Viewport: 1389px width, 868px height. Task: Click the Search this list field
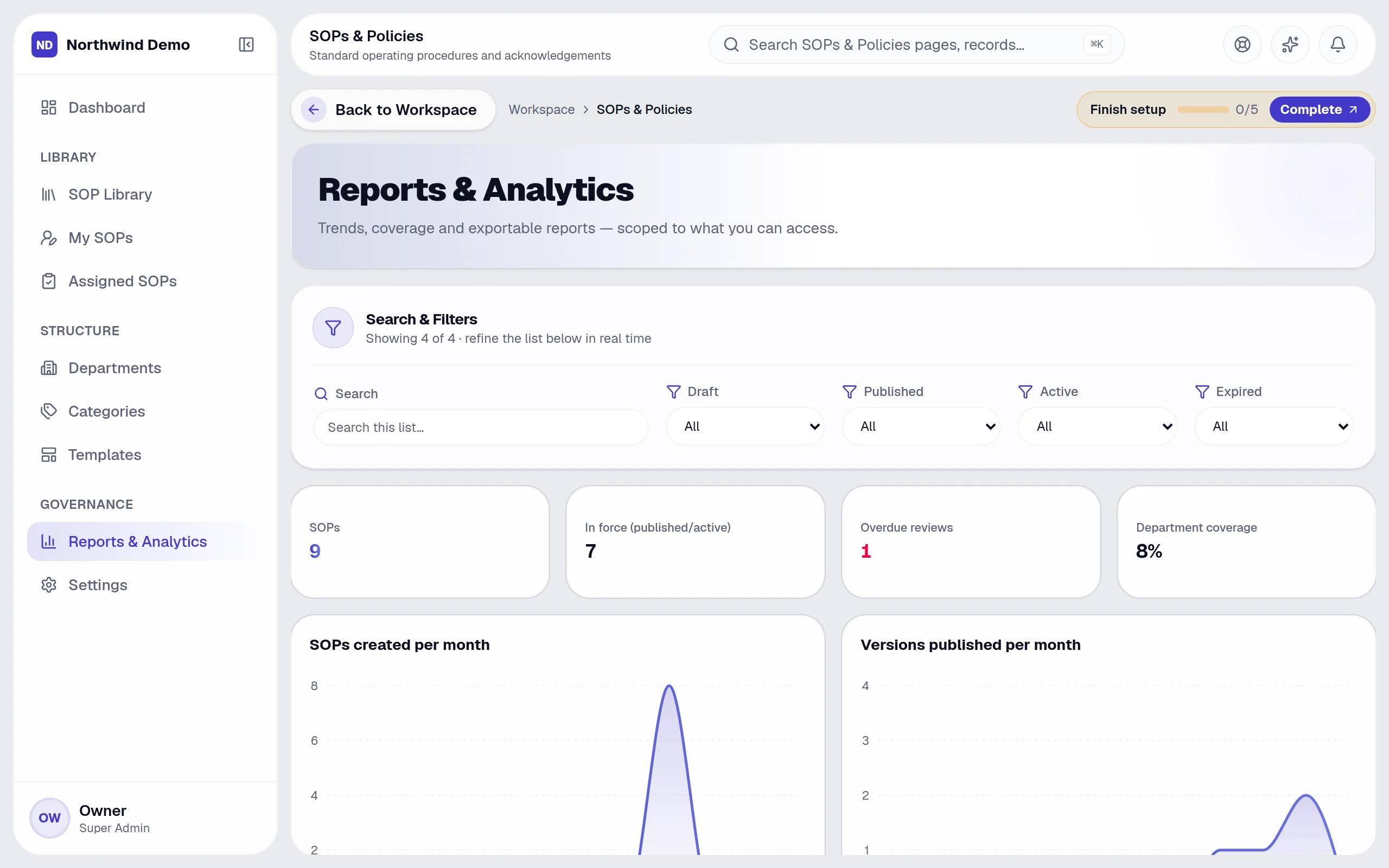click(481, 427)
